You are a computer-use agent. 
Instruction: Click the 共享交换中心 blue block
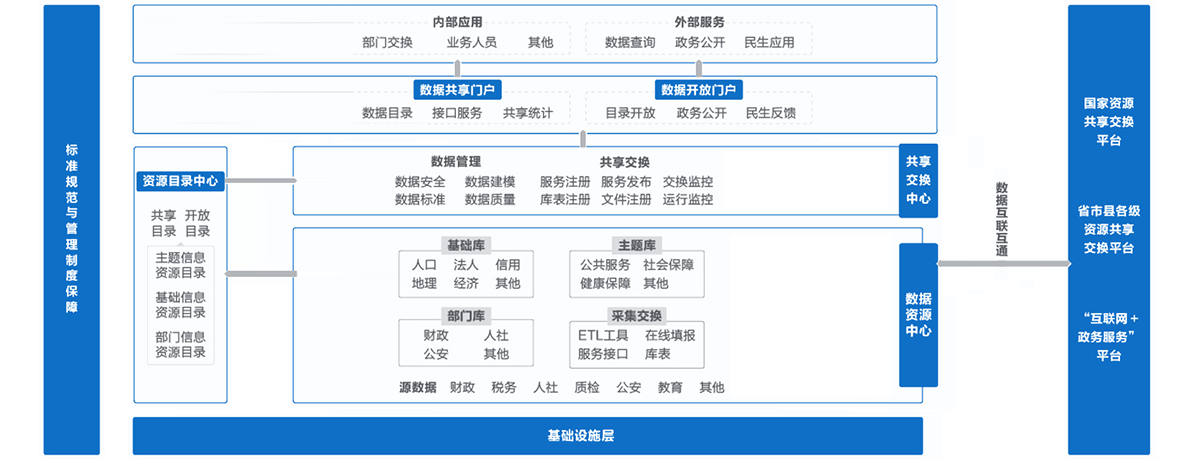[918, 180]
